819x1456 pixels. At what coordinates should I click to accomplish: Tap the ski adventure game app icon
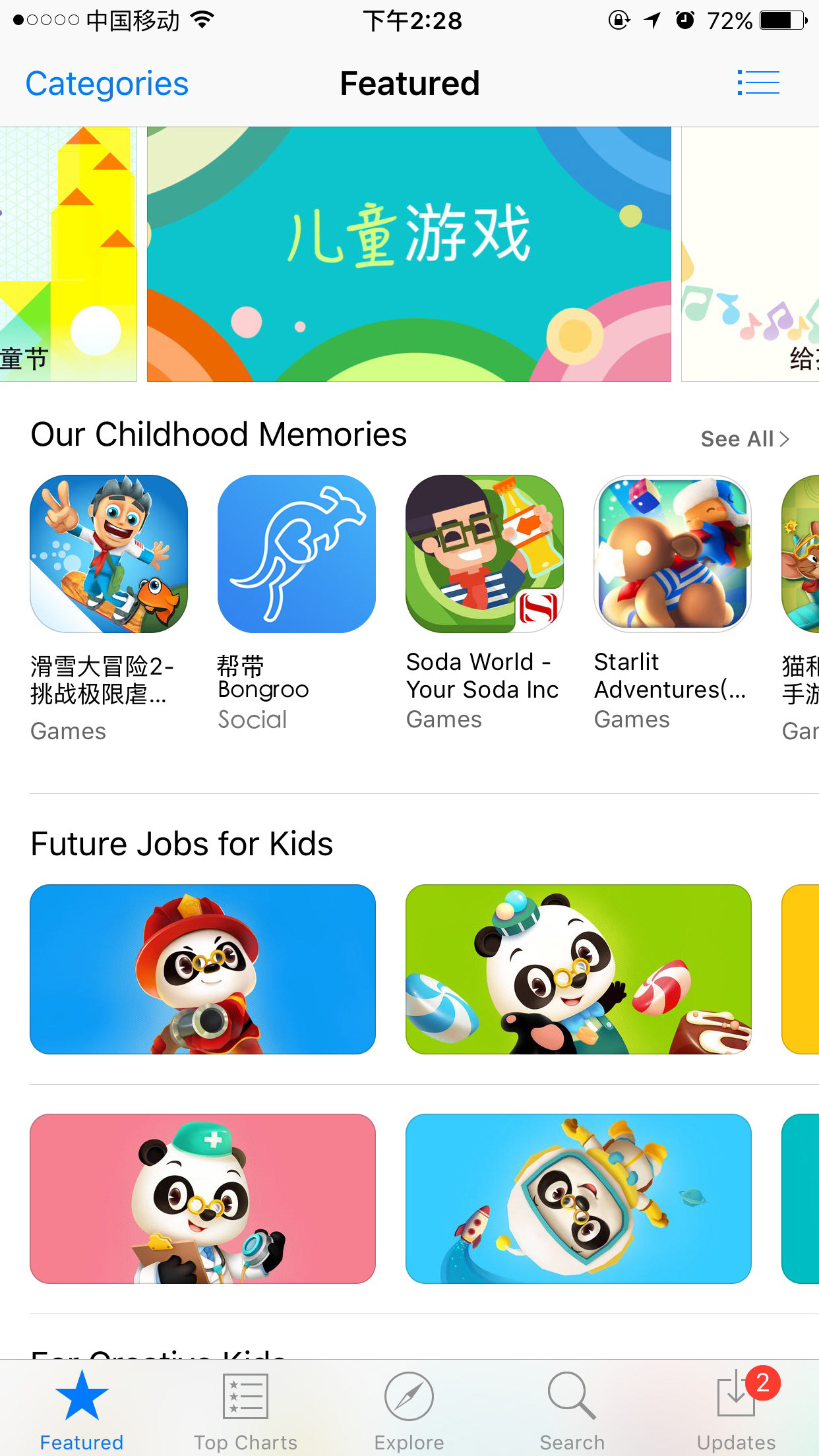point(109,554)
